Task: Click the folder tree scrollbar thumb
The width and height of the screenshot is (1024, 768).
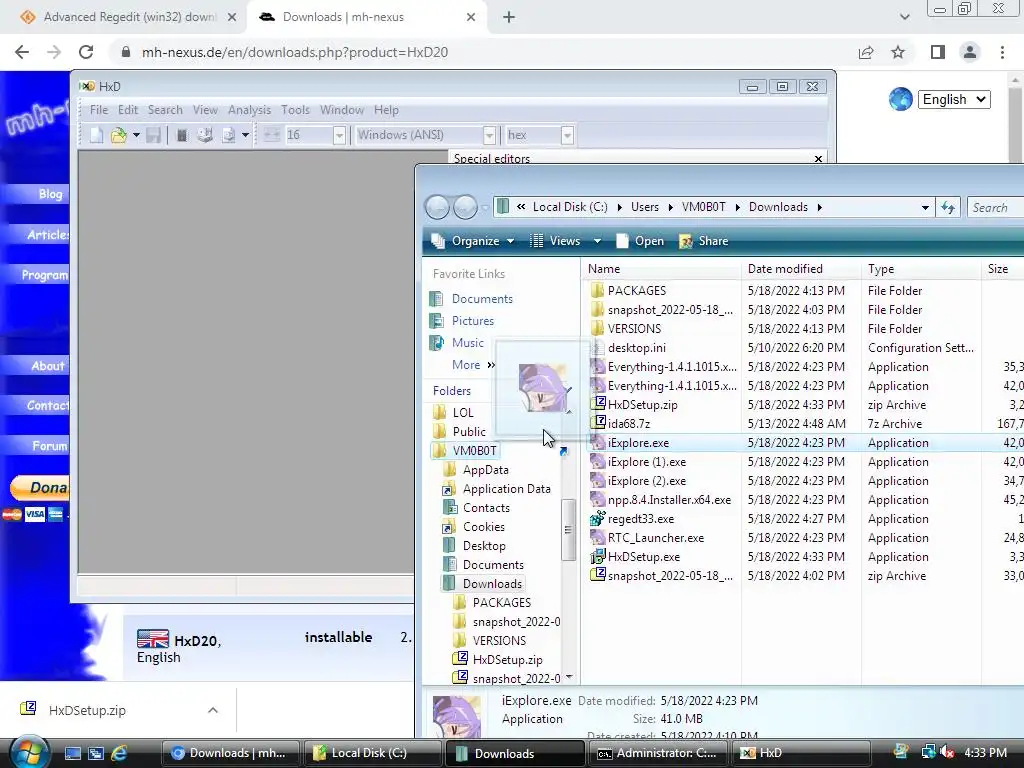Action: click(x=568, y=529)
